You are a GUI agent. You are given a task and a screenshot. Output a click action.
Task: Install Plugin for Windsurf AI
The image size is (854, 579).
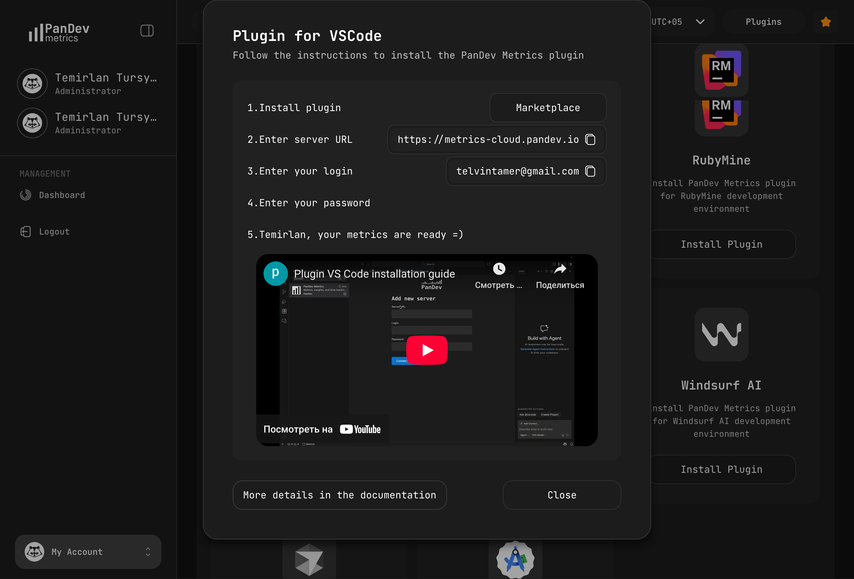click(x=721, y=470)
